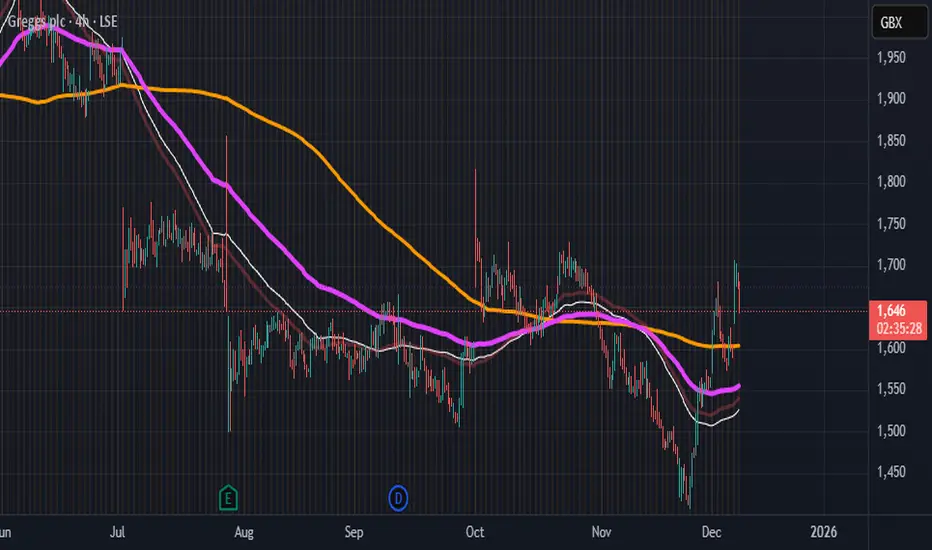Click the 1,450 price axis label
Viewport: 932px width, 550px height.
pos(892,472)
